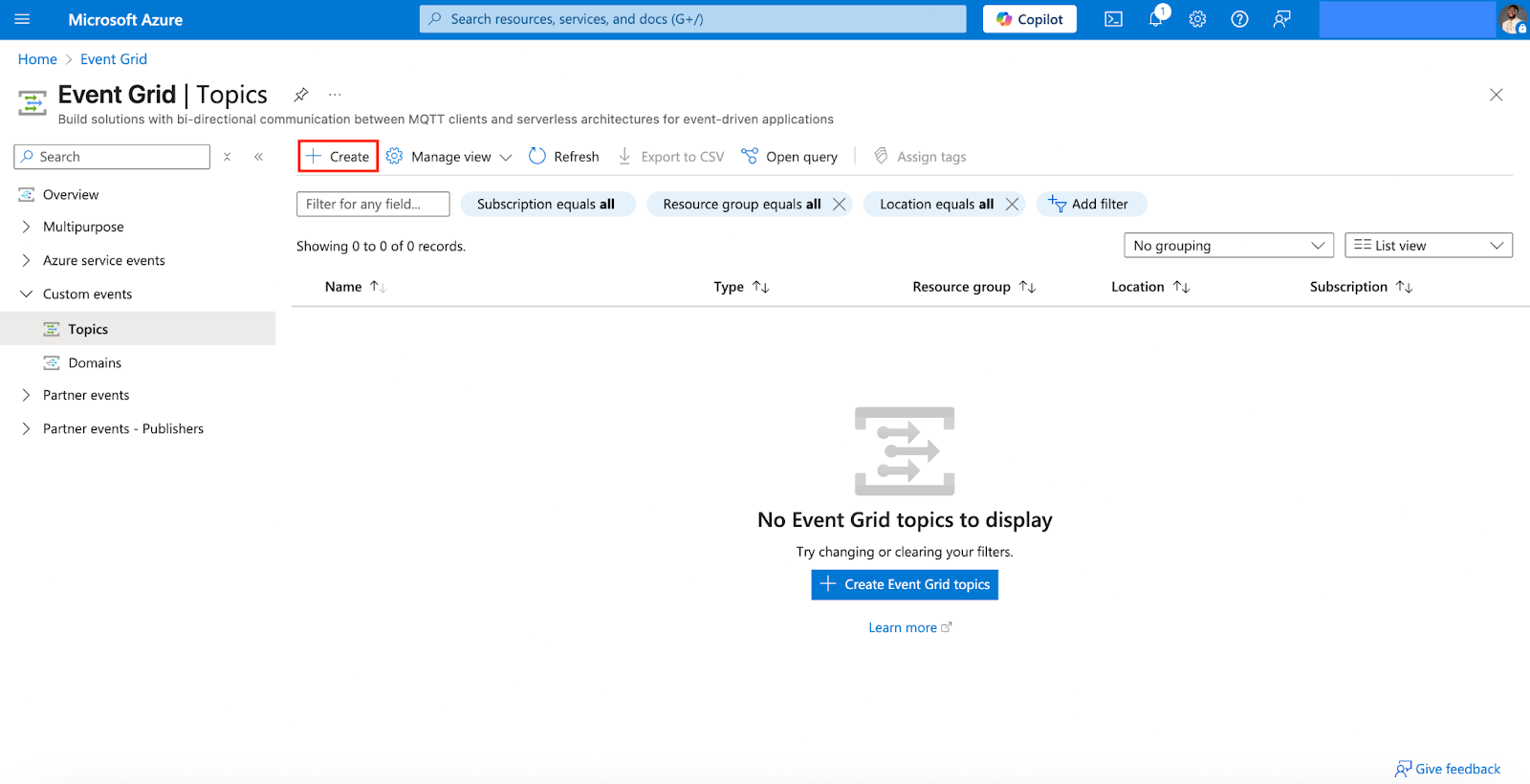1530x784 pixels.
Task: Click the user account avatar
Action: tap(1513, 19)
